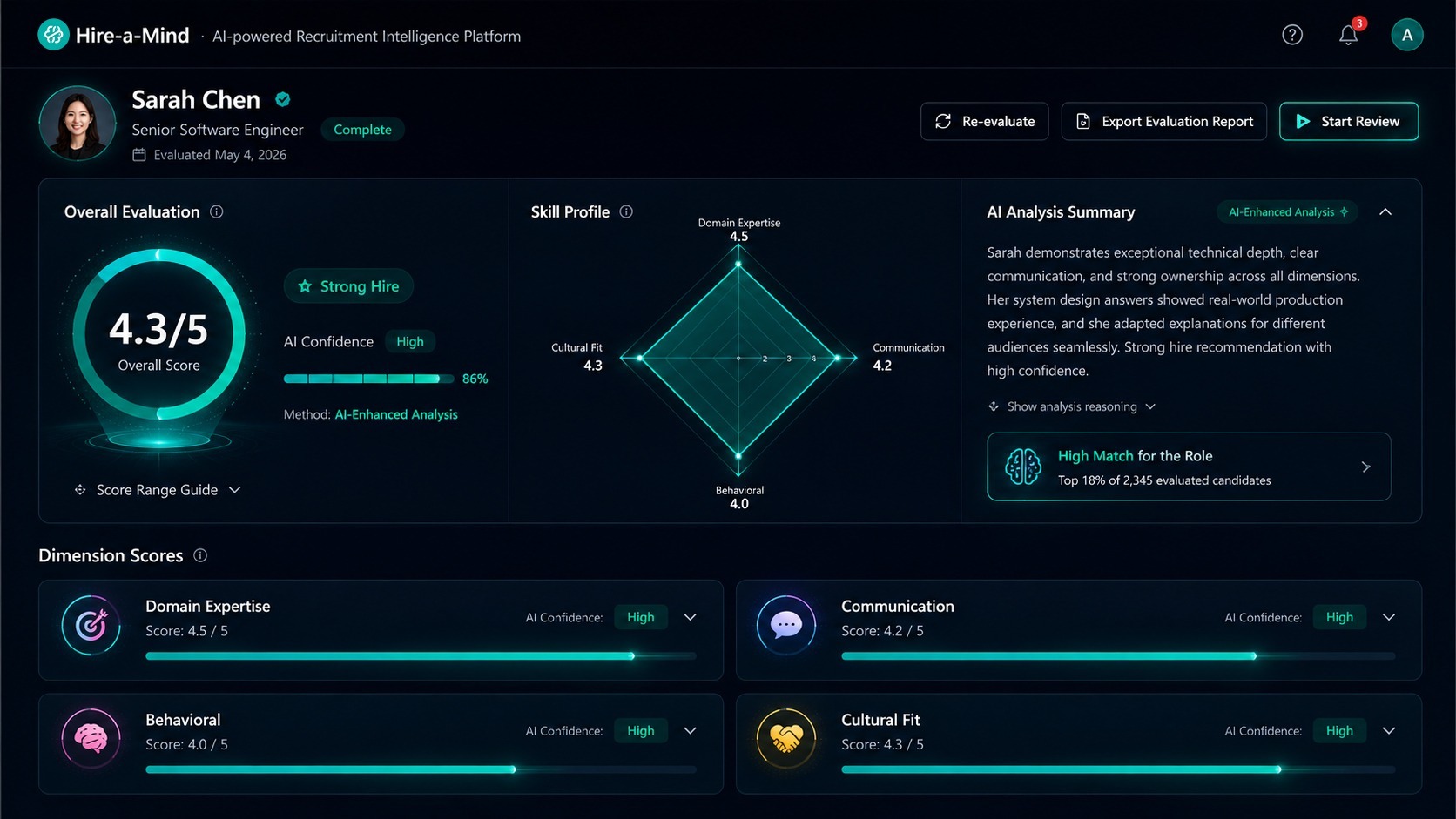The image size is (1456, 819).
Task: Click the Behavioral score bar
Action: click(421, 769)
